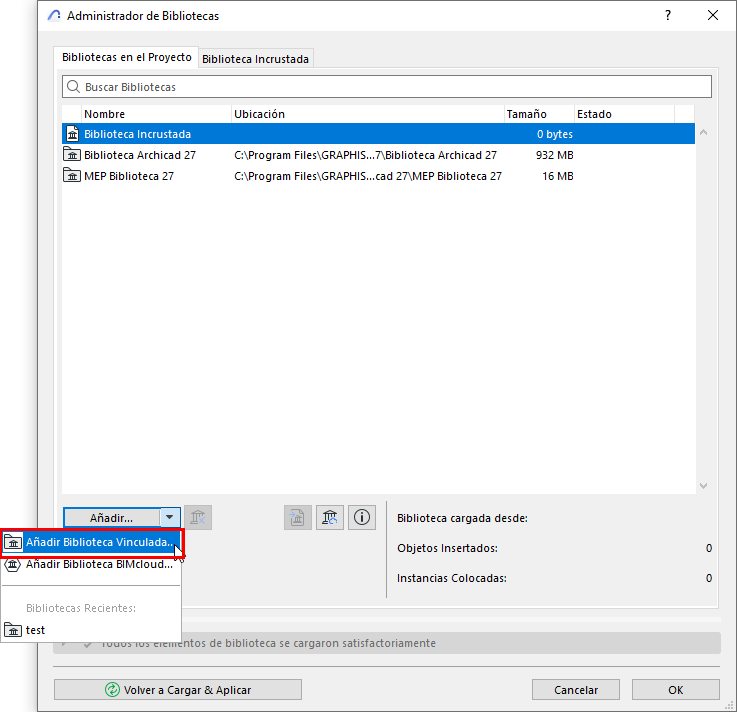Sort by Ubicación column header
This screenshot has width=737, height=712.
pos(368,114)
